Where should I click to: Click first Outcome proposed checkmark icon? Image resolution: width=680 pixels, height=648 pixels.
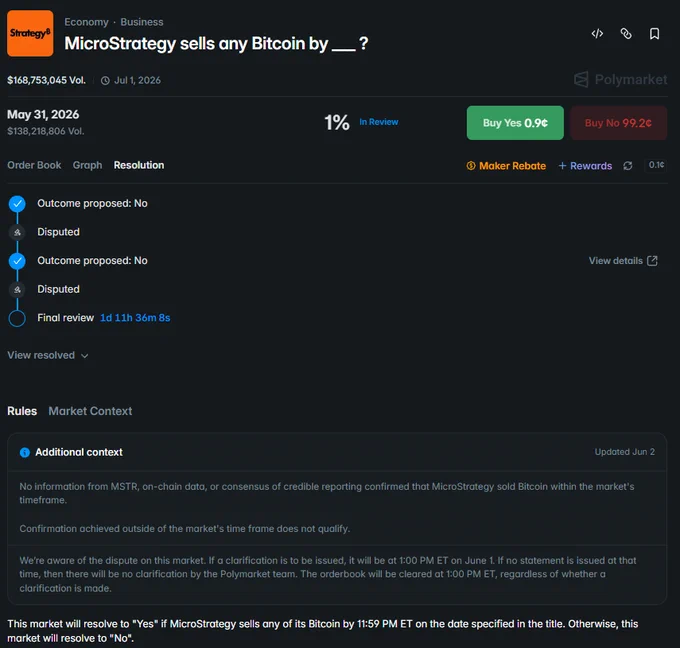[17, 203]
